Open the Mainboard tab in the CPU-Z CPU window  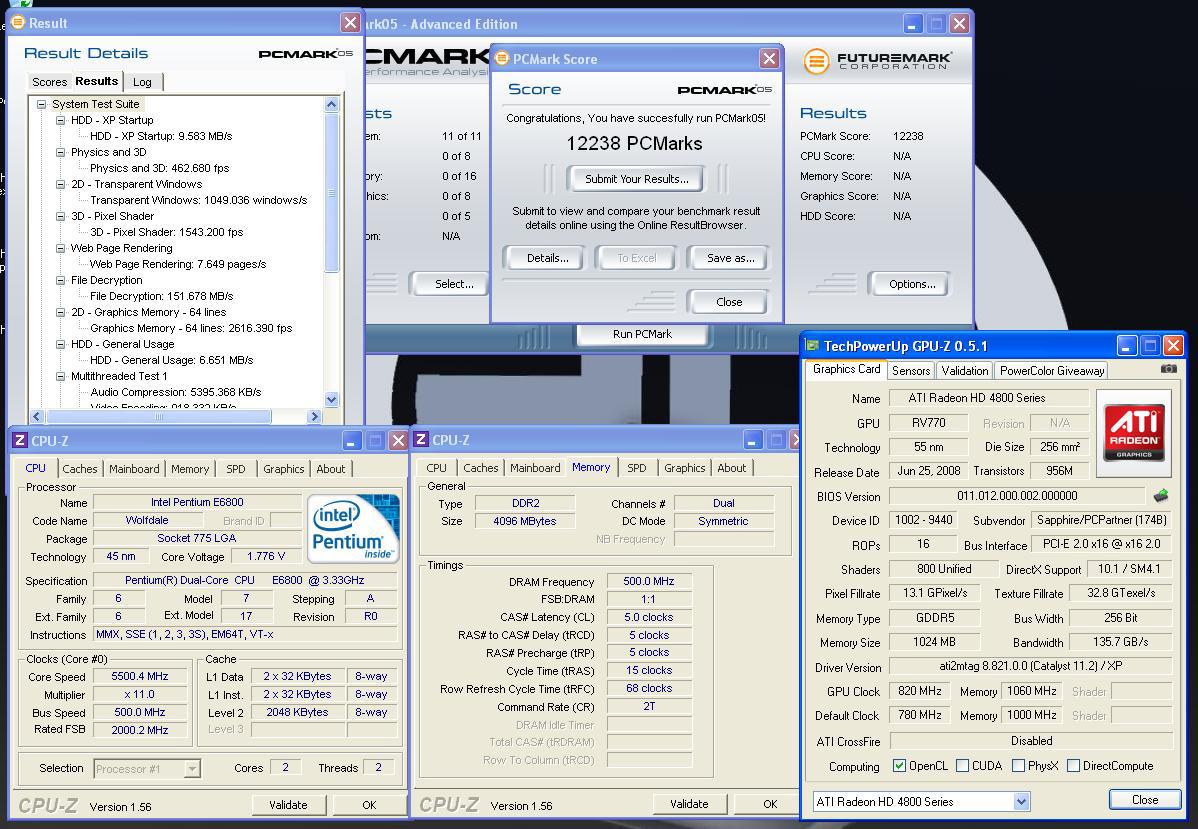pos(134,468)
